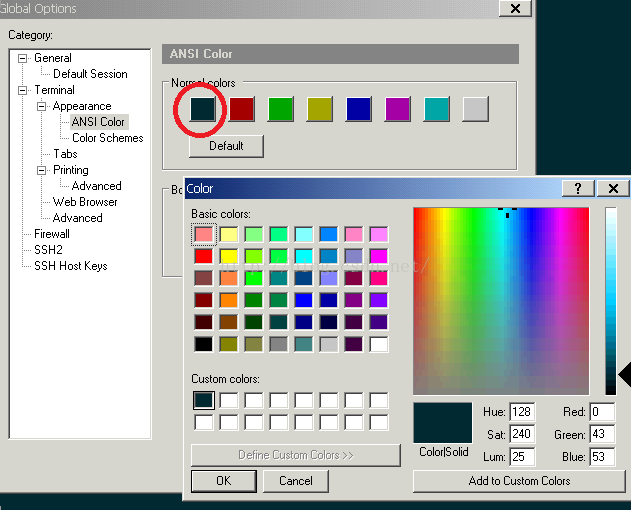Click the dark teal normal color swatch

203,109
